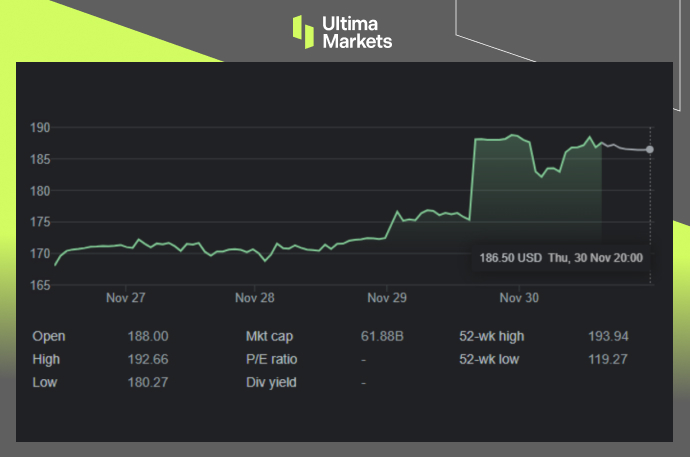690x457 pixels.
Task: Click the Div yield label
Action: [x=270, y=382]
